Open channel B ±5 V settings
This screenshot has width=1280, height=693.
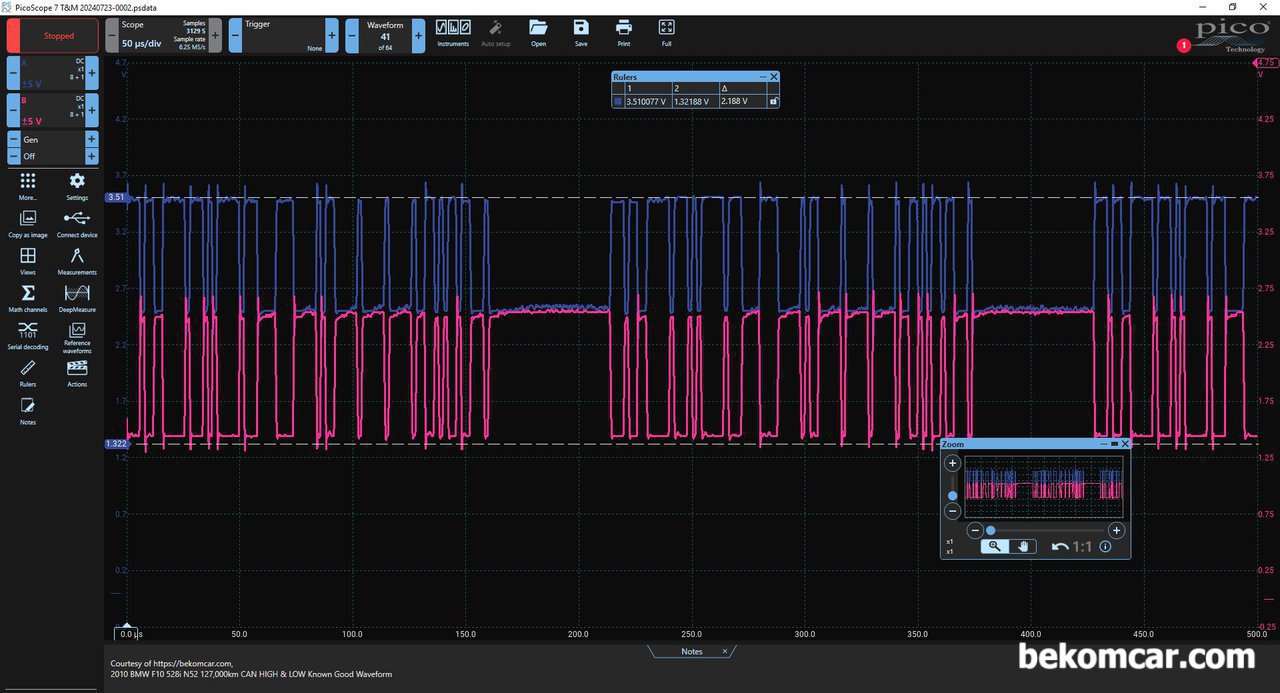coord(52,108)
